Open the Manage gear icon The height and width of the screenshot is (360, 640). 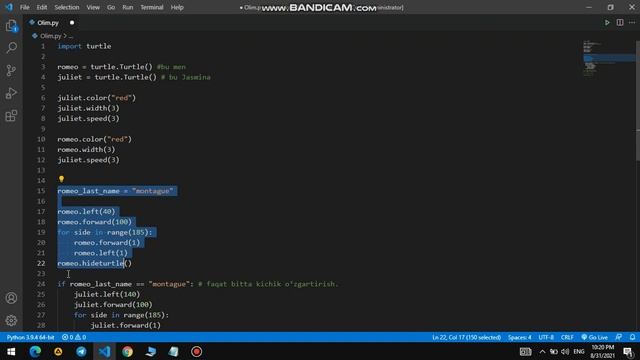[11, 320]
